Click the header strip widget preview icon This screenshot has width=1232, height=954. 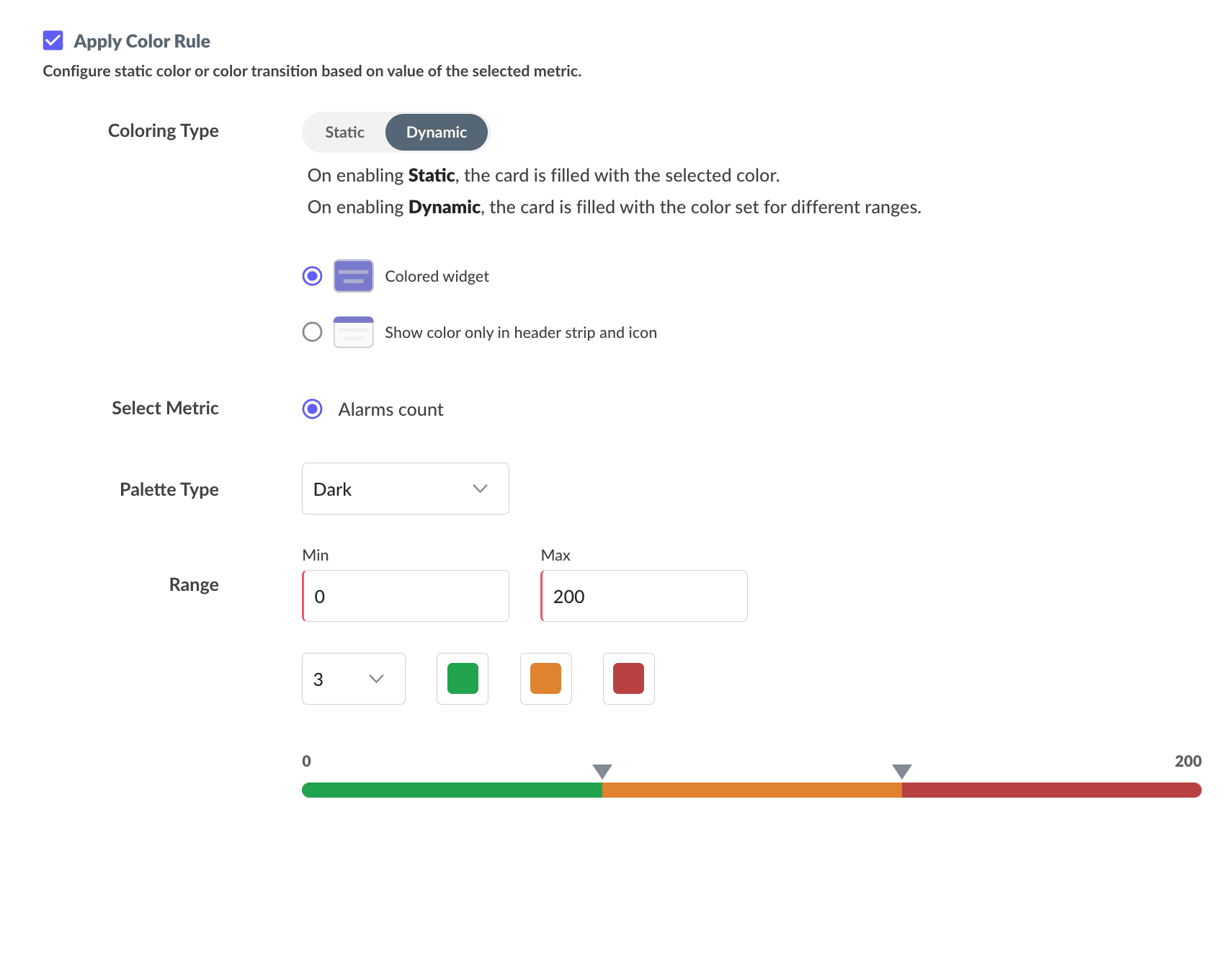353,332
